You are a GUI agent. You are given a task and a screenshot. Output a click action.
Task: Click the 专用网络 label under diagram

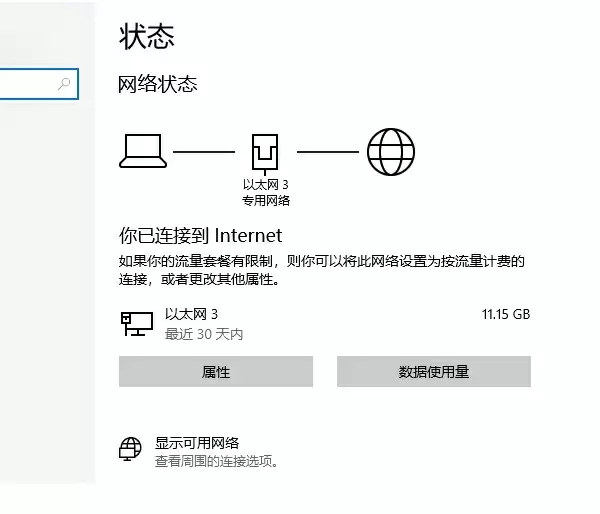(x=266, y=200)
